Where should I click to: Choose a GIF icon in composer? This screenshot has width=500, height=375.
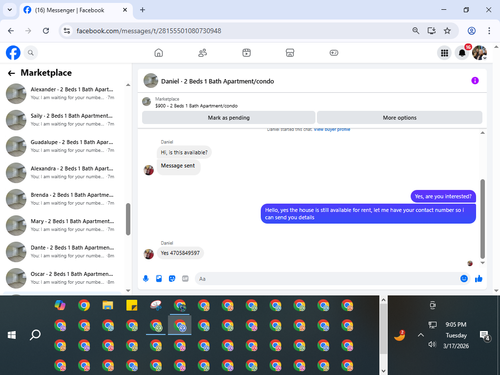pyautogui.click(x=185, y=279)
